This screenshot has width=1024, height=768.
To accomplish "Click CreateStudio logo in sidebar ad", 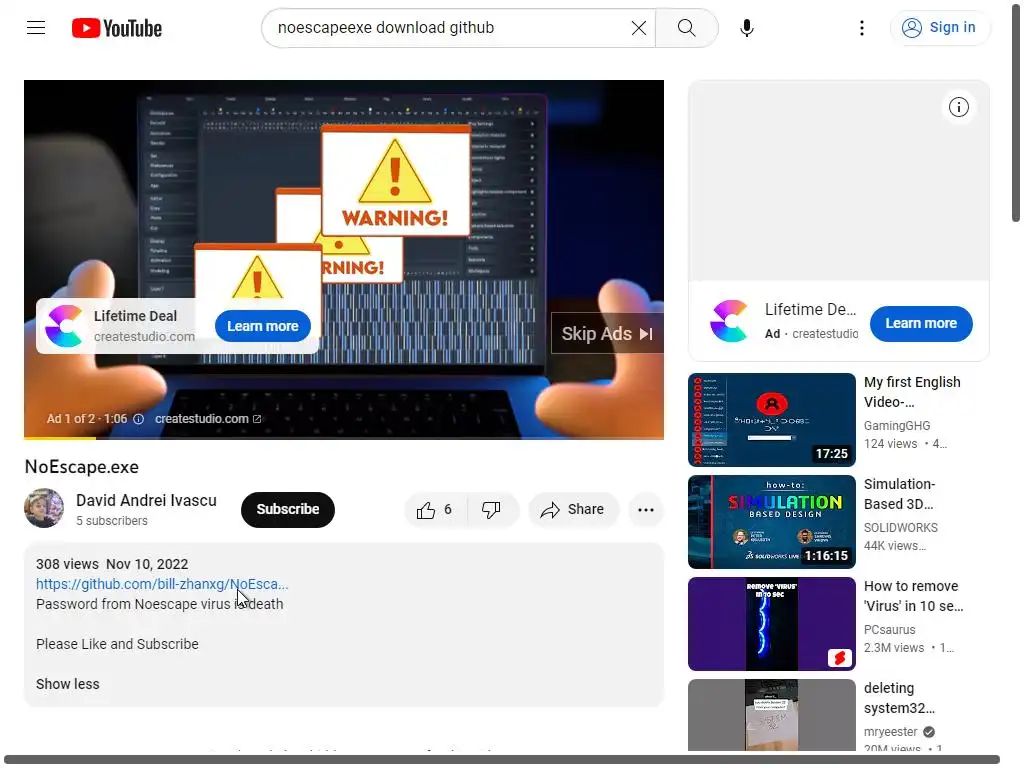I will coord(729,321).
